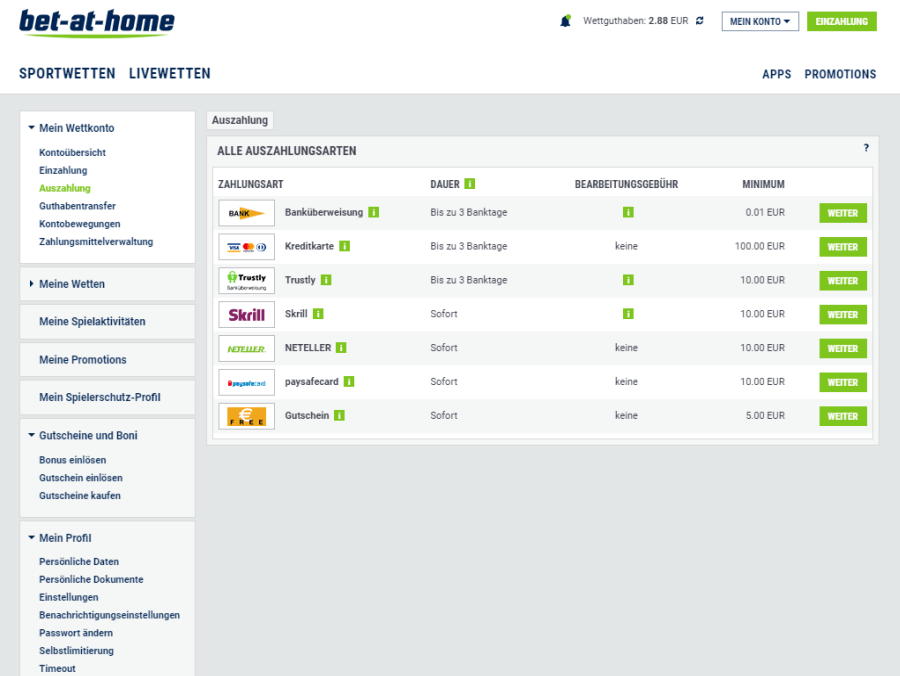Open info icon next to Trustly name
This screenshot has height=676, width=900.
326,280
